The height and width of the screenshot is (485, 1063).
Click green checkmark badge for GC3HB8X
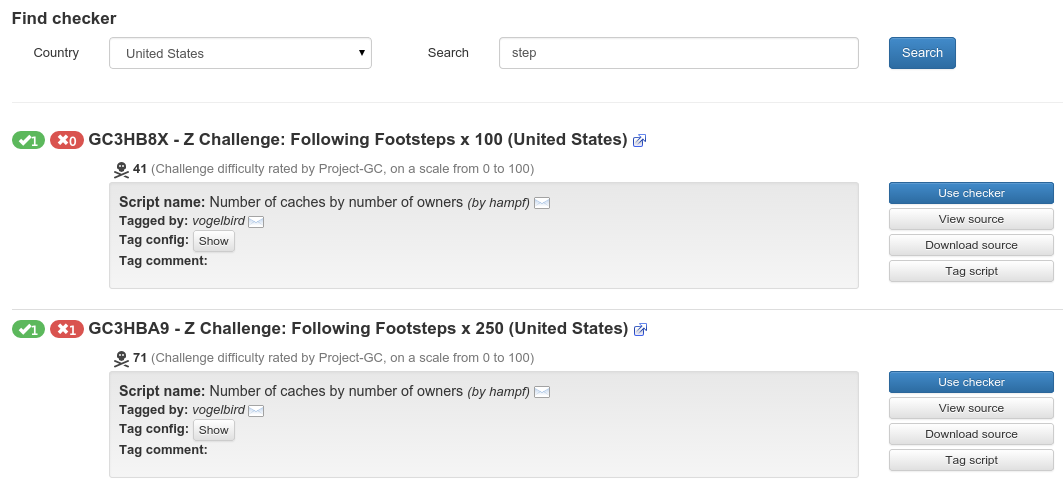point(28,140)
